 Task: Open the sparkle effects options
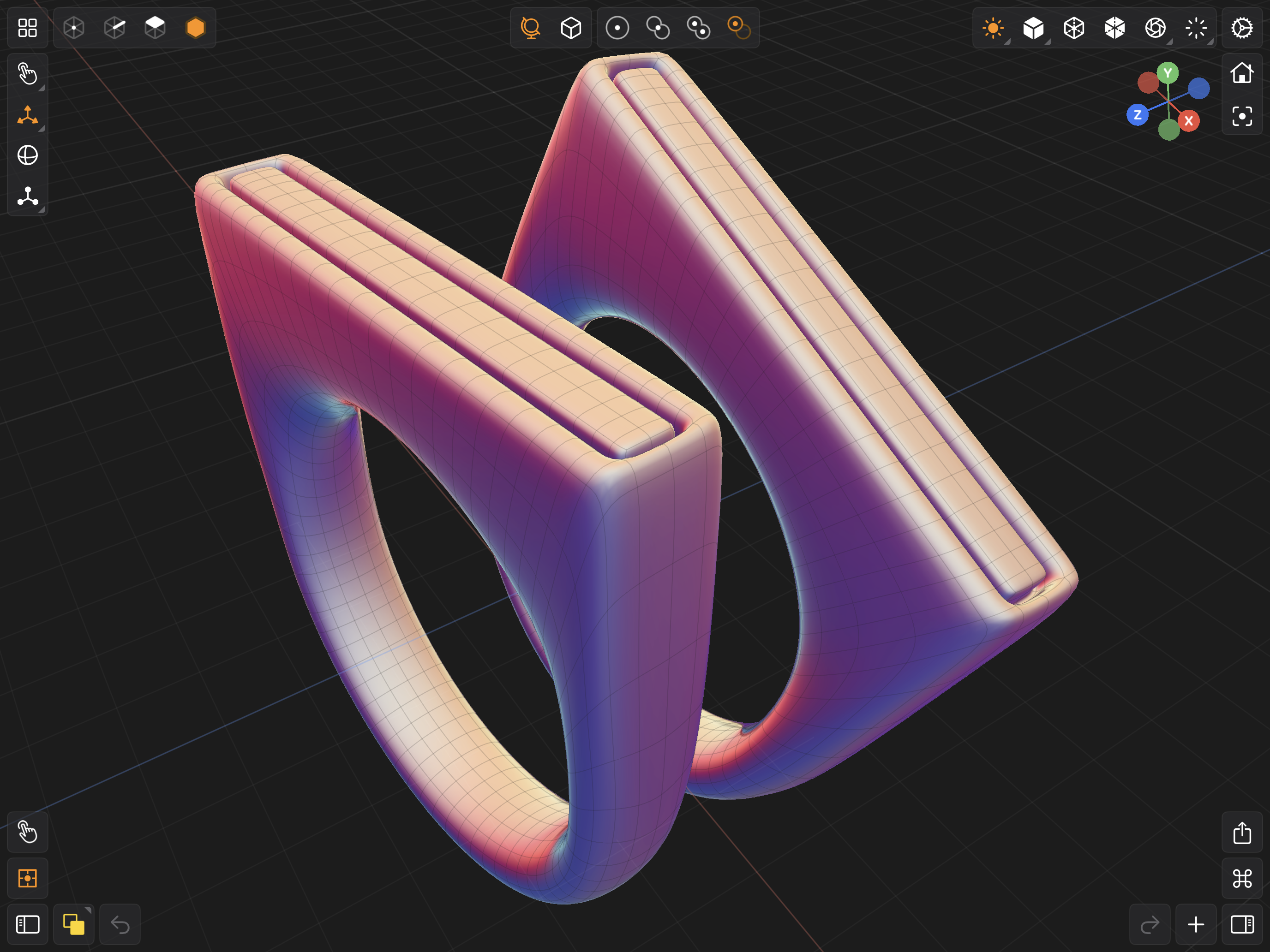click(1196, 28)
